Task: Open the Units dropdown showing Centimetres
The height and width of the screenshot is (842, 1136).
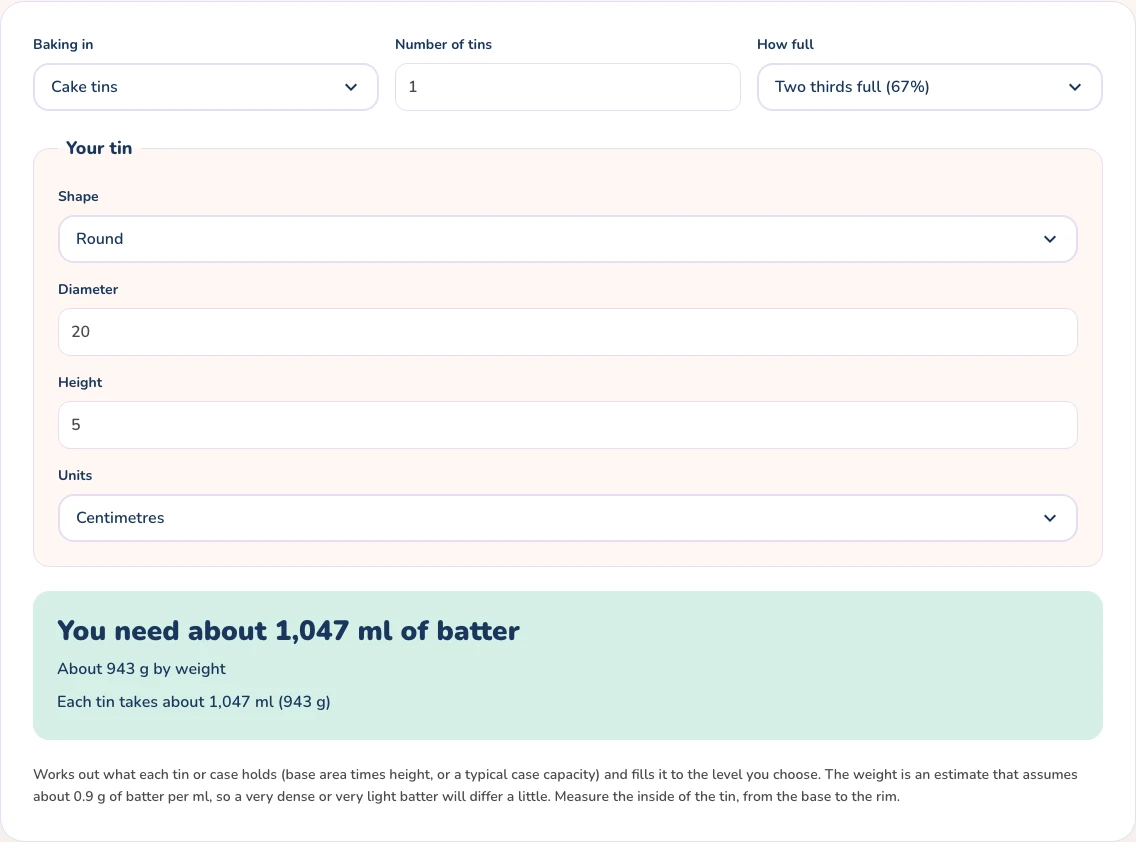Action: (567, 518)
